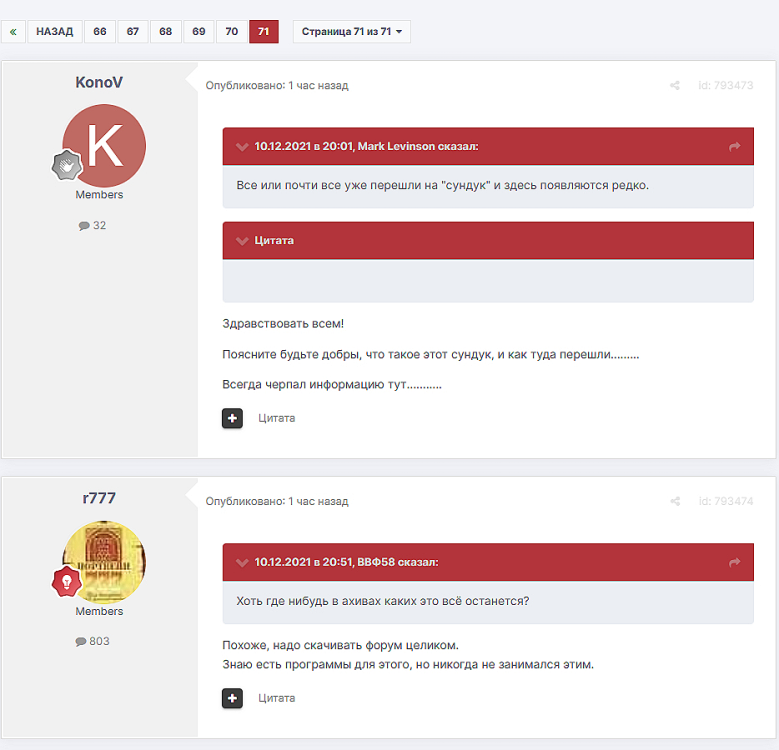Viewport: 779px width, 750px height.
Task: Click KonoV's rank badge icon
Action: 67,165
